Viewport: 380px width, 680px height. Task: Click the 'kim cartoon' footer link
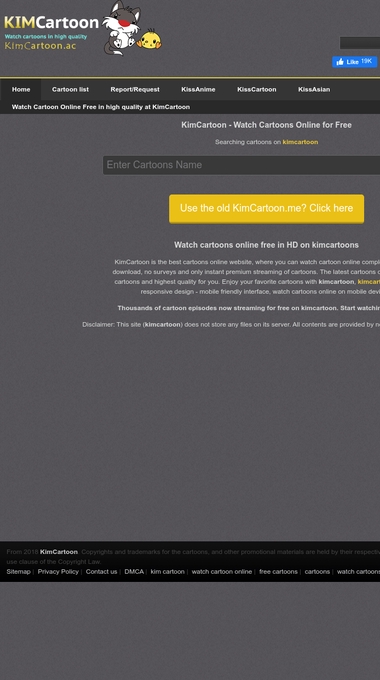pyautogui.click(x=167, y=572)
